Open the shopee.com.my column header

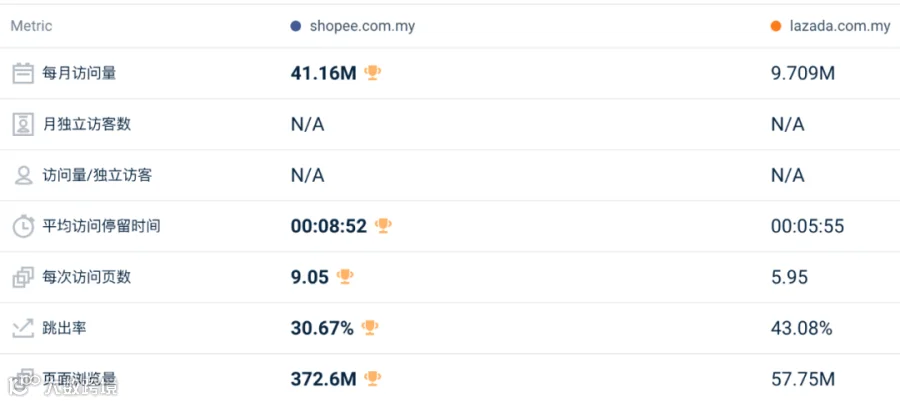pyautogui.click(x=362, y=26)
